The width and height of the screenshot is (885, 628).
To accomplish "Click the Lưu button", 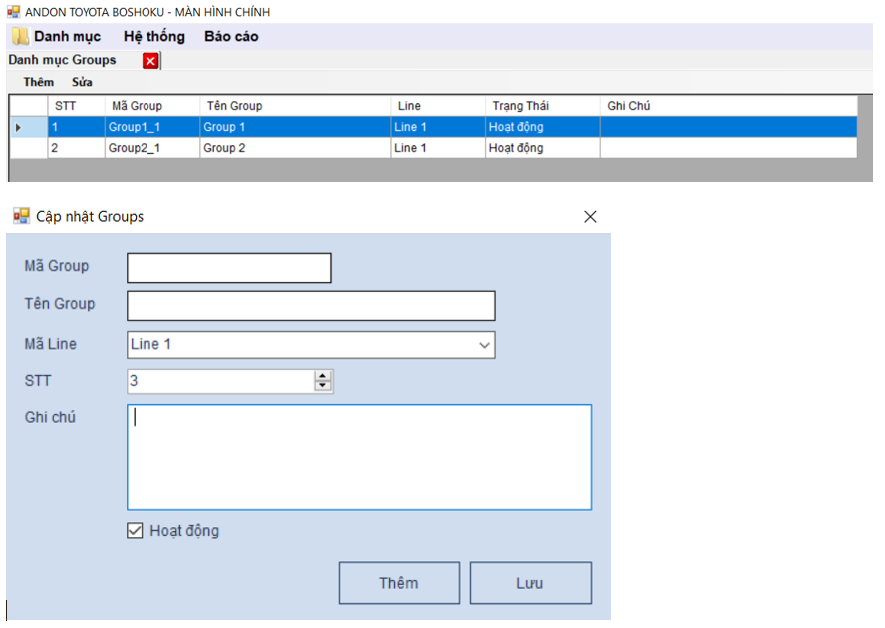I will (530, 583).
